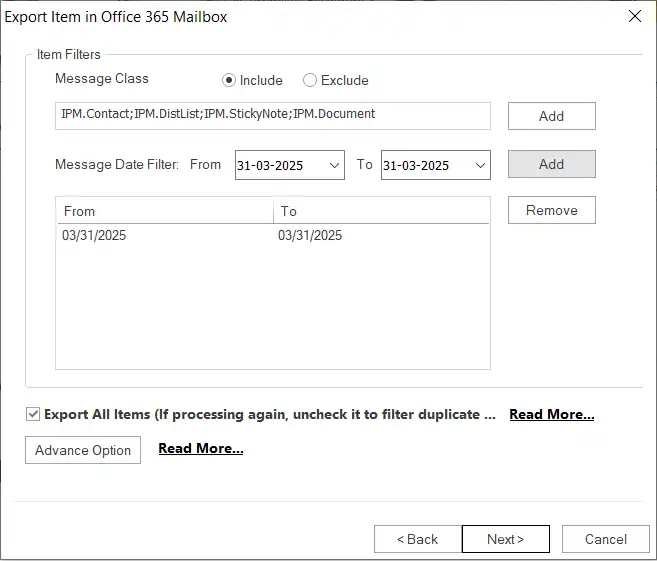Select the Include radio button
Screen dimensions: 657x561
pos(229,80)
